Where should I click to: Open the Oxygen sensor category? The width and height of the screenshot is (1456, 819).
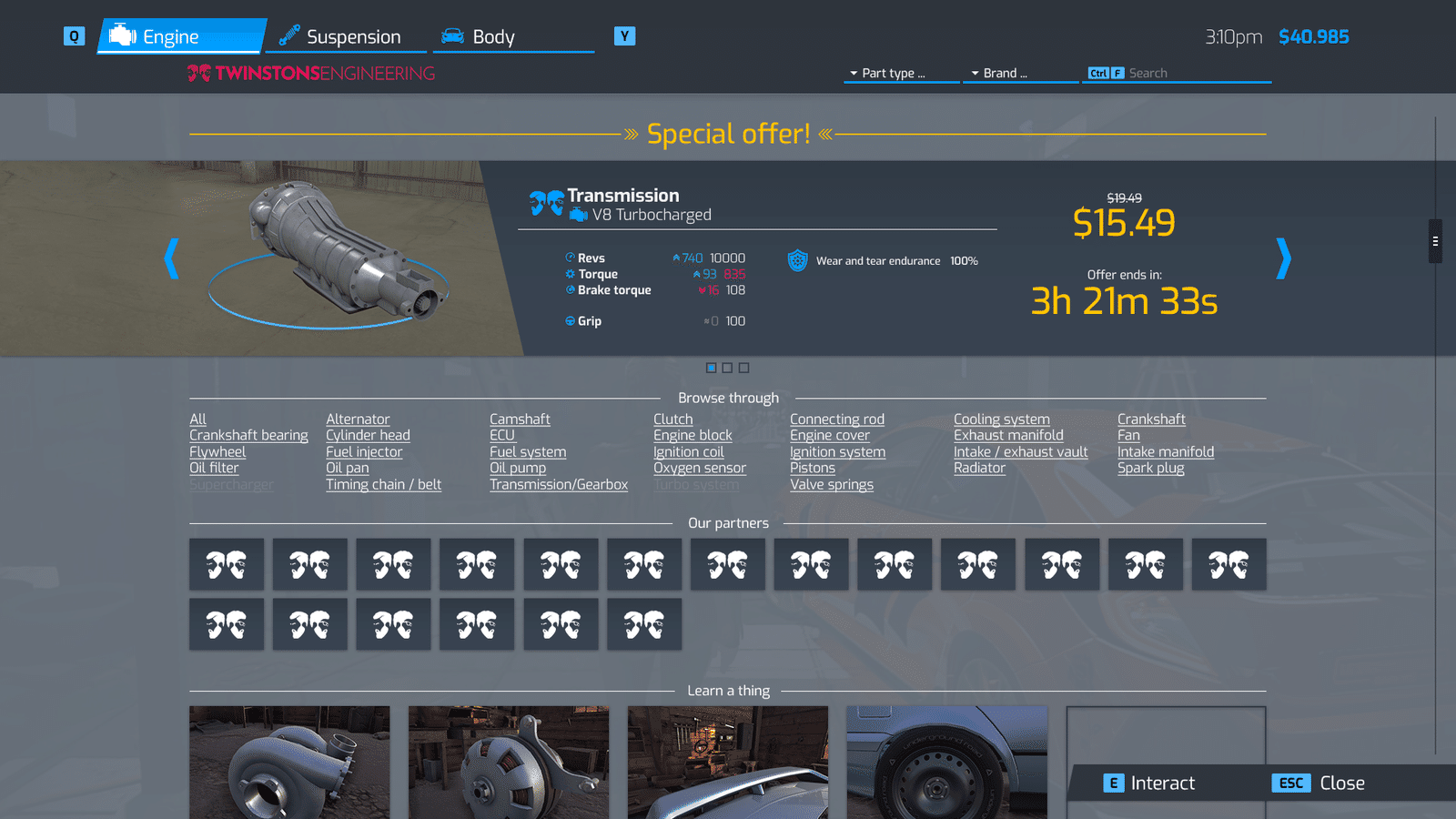click(700, 469)
